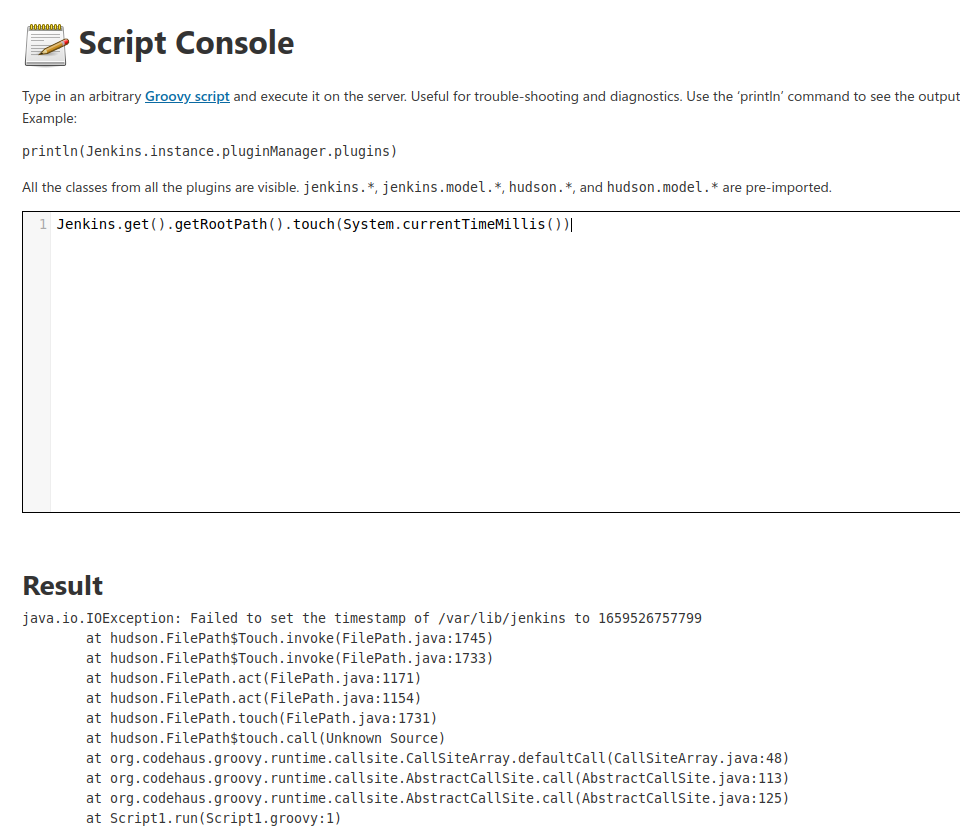Click the java.io.IOException error message line
This screenshot has width=960, height=830.
click(362, 618)
